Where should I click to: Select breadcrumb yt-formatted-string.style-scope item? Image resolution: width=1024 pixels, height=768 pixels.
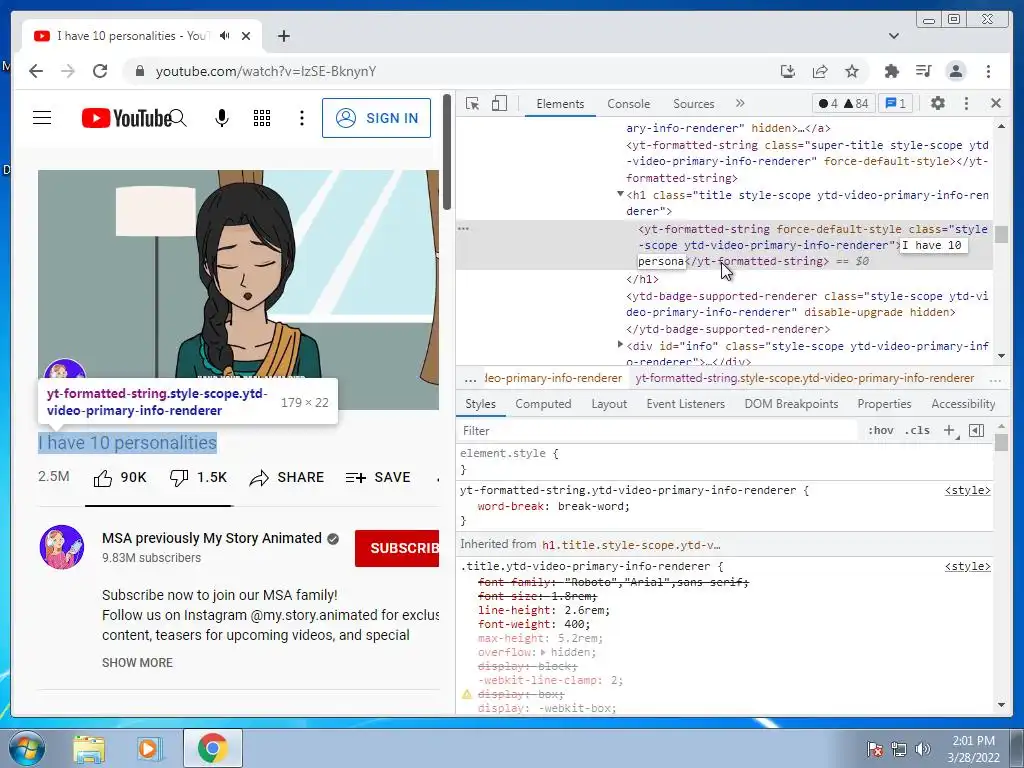[805, 378]
